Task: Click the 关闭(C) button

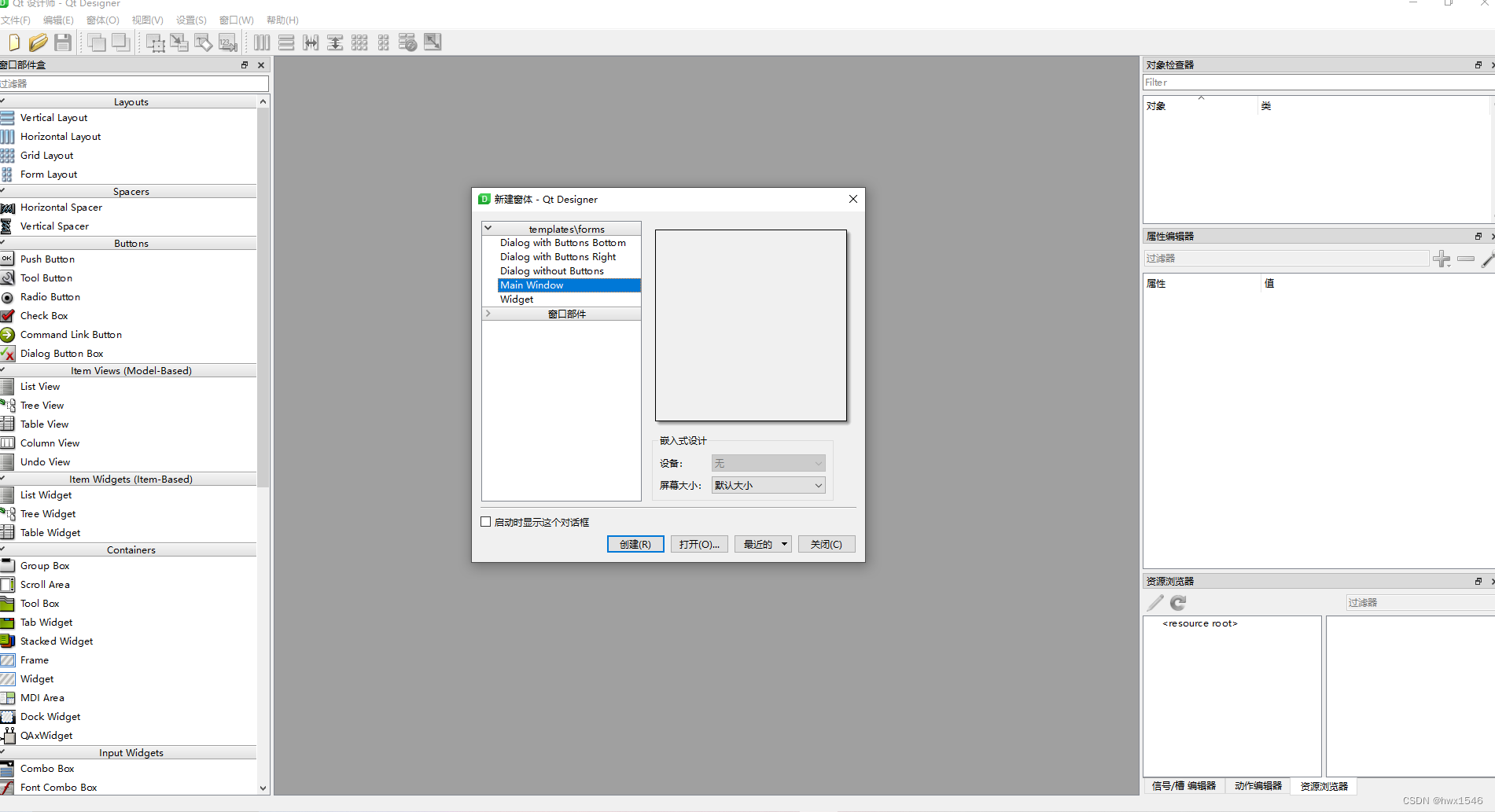Action: click(x=827, y=544)
